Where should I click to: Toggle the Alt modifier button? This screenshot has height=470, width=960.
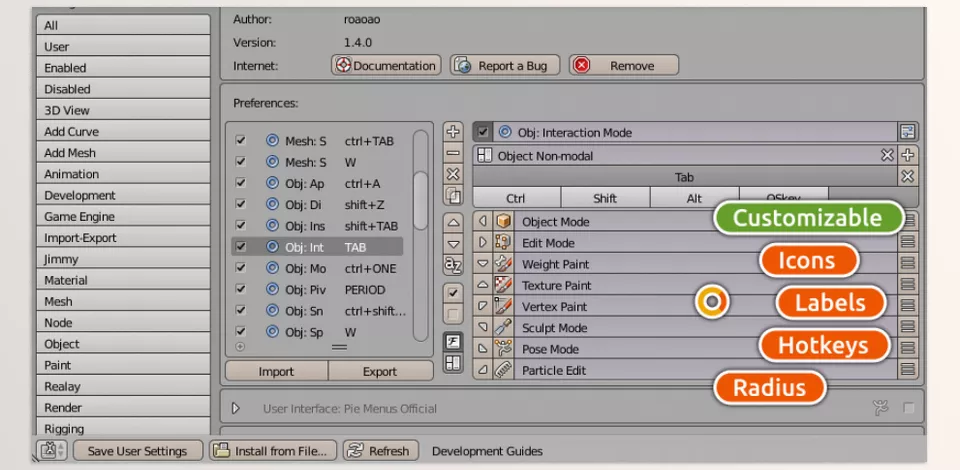694,198
